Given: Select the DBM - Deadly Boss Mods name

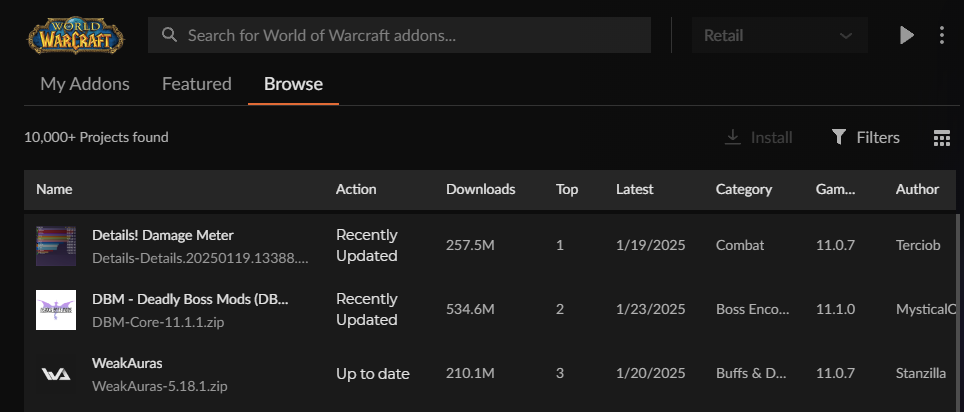Looking at the screenshot, I should pos(190,299).
